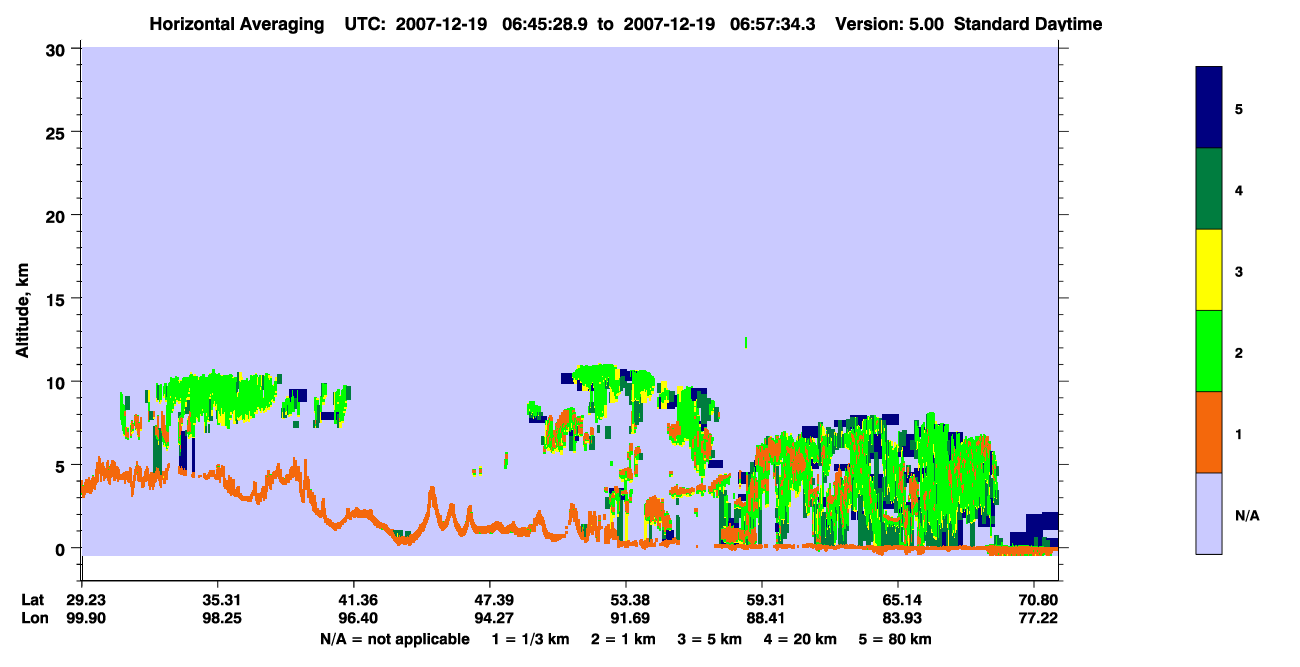Image resolution: width=1300 pixels, height=667 pixels.
Task: Click the dark green level 4 color band
Action: click(1209, 189)
